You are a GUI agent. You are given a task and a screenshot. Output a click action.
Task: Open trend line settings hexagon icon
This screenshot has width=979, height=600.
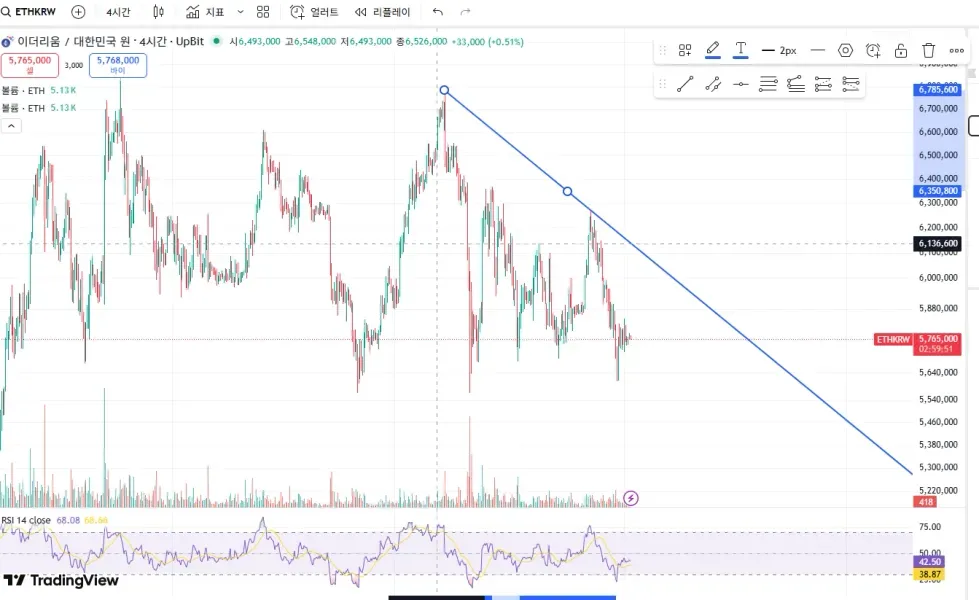coord(845,50)
